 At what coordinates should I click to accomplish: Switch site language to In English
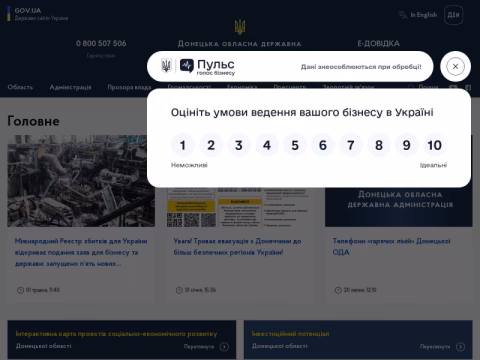click(x=423, y=15)
